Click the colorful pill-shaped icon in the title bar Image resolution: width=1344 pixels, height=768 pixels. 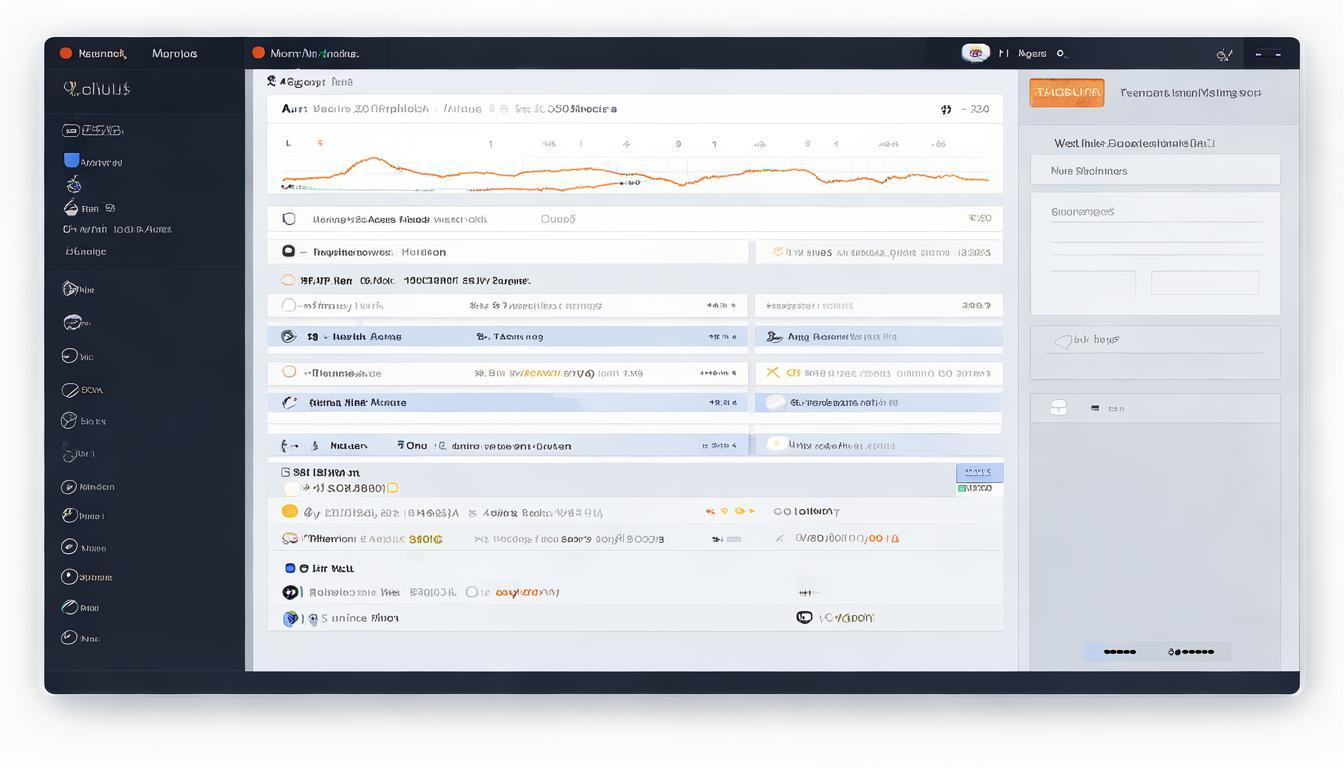(975, 53)
